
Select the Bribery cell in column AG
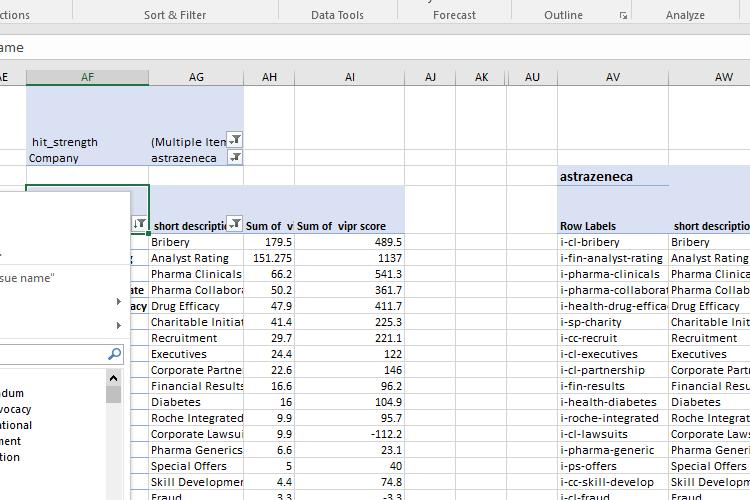196,242
